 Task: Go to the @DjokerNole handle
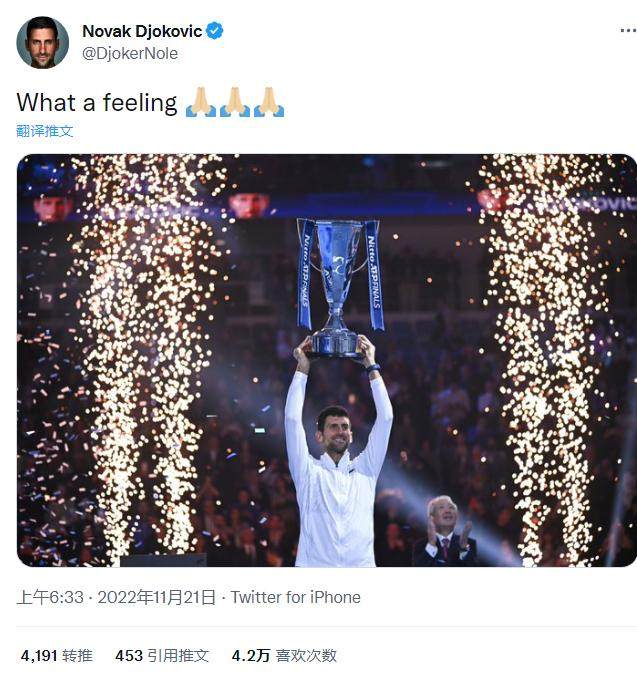point(130,54)
